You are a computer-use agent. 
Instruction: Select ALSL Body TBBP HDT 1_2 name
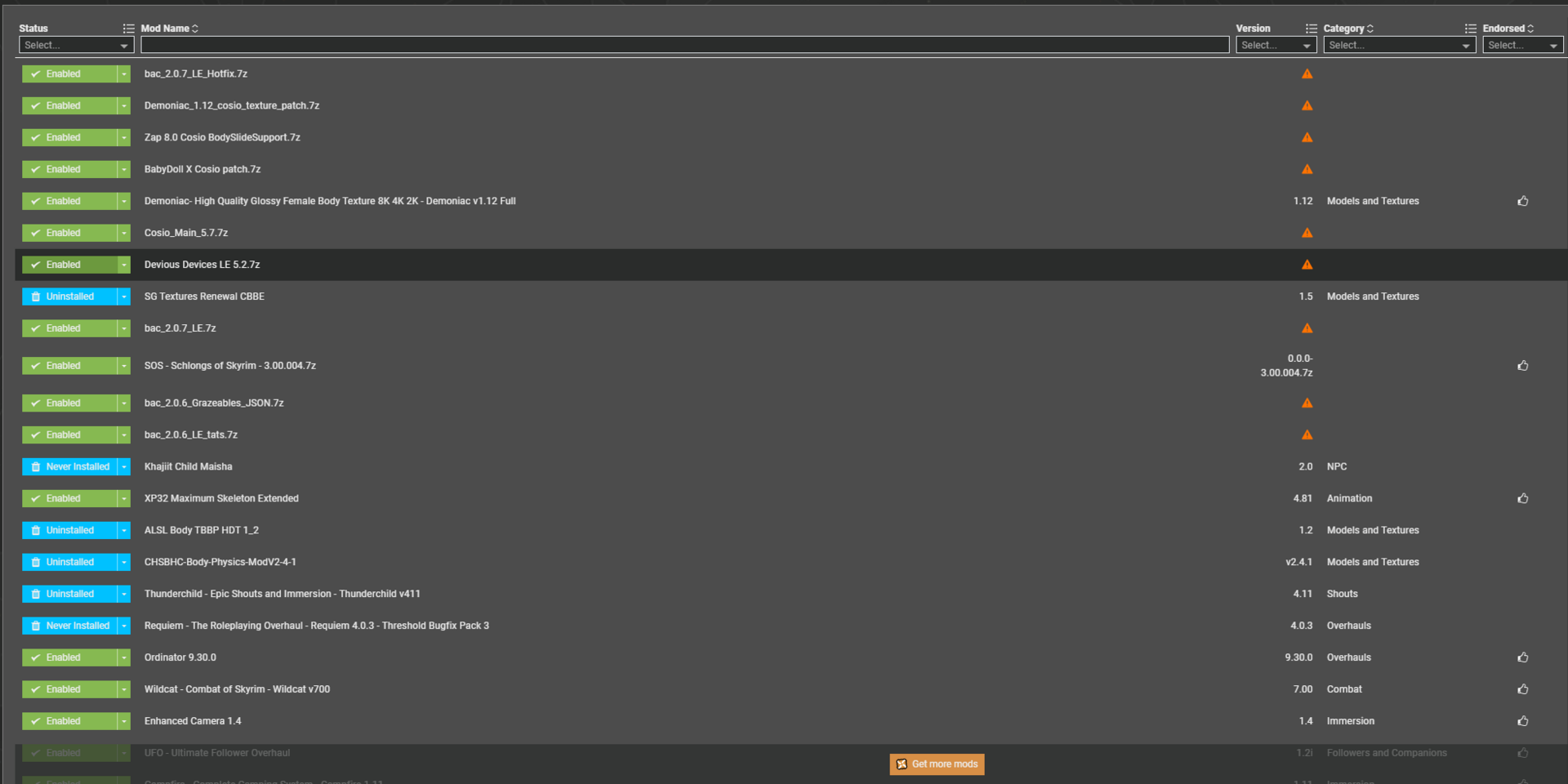(202, 530)
